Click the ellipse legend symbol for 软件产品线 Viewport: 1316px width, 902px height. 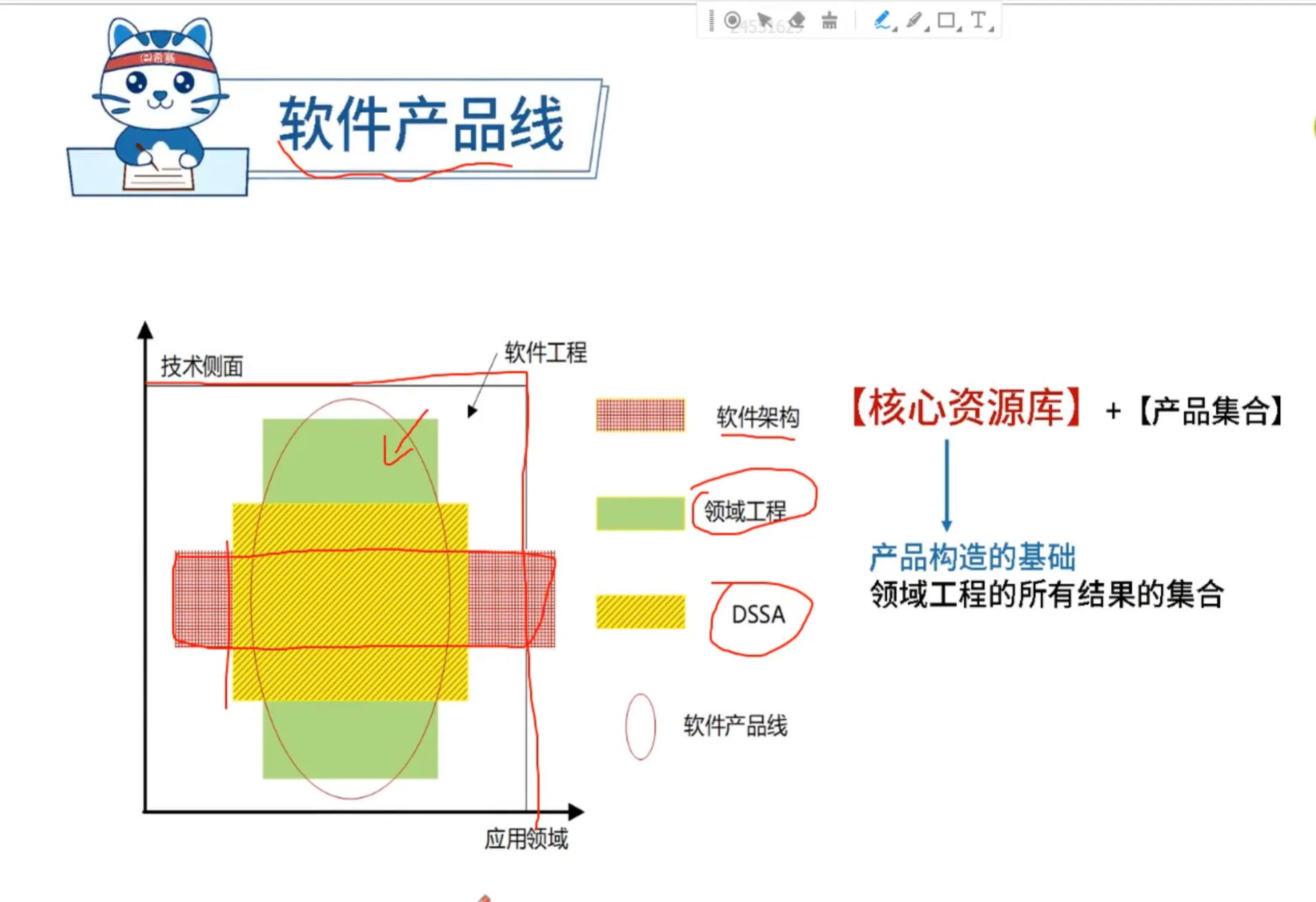640,726
